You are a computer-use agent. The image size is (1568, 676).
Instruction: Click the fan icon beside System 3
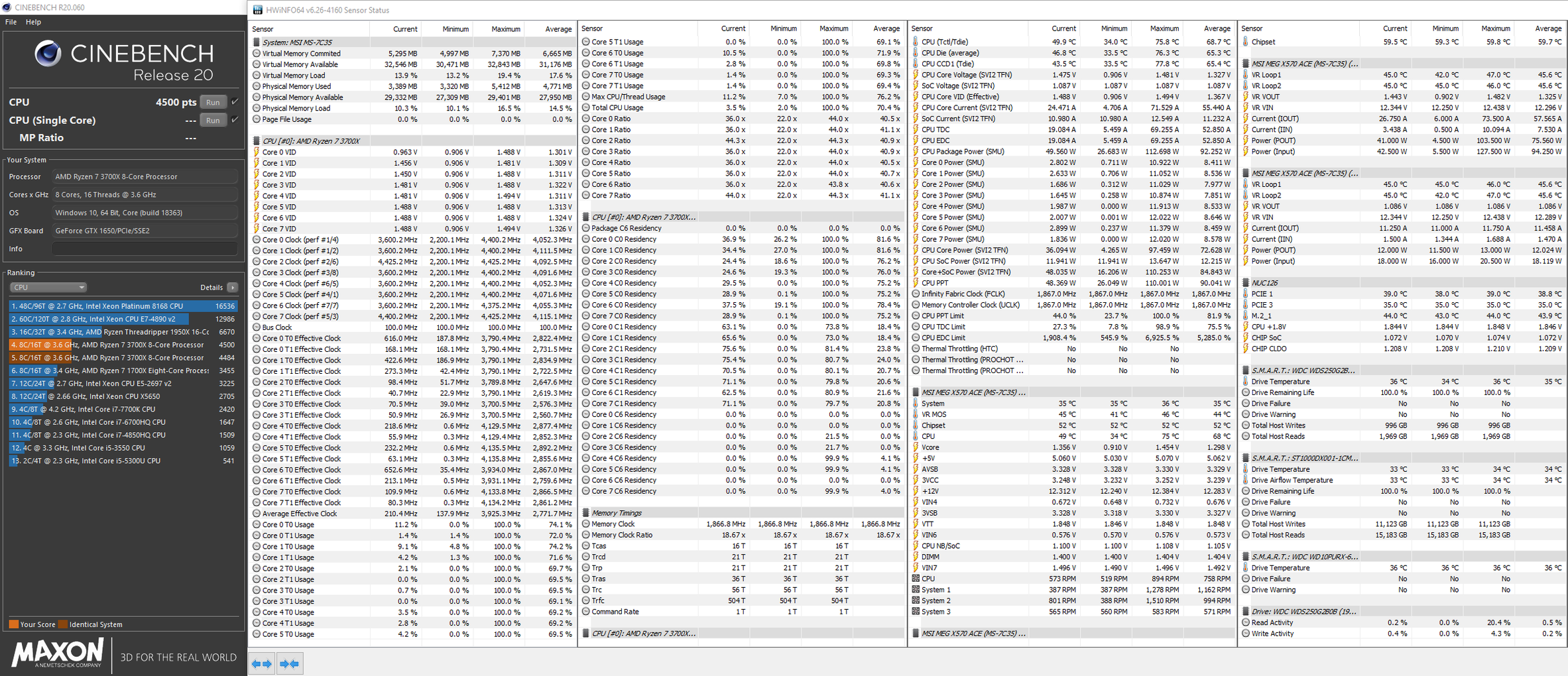(x=916, y=612)
